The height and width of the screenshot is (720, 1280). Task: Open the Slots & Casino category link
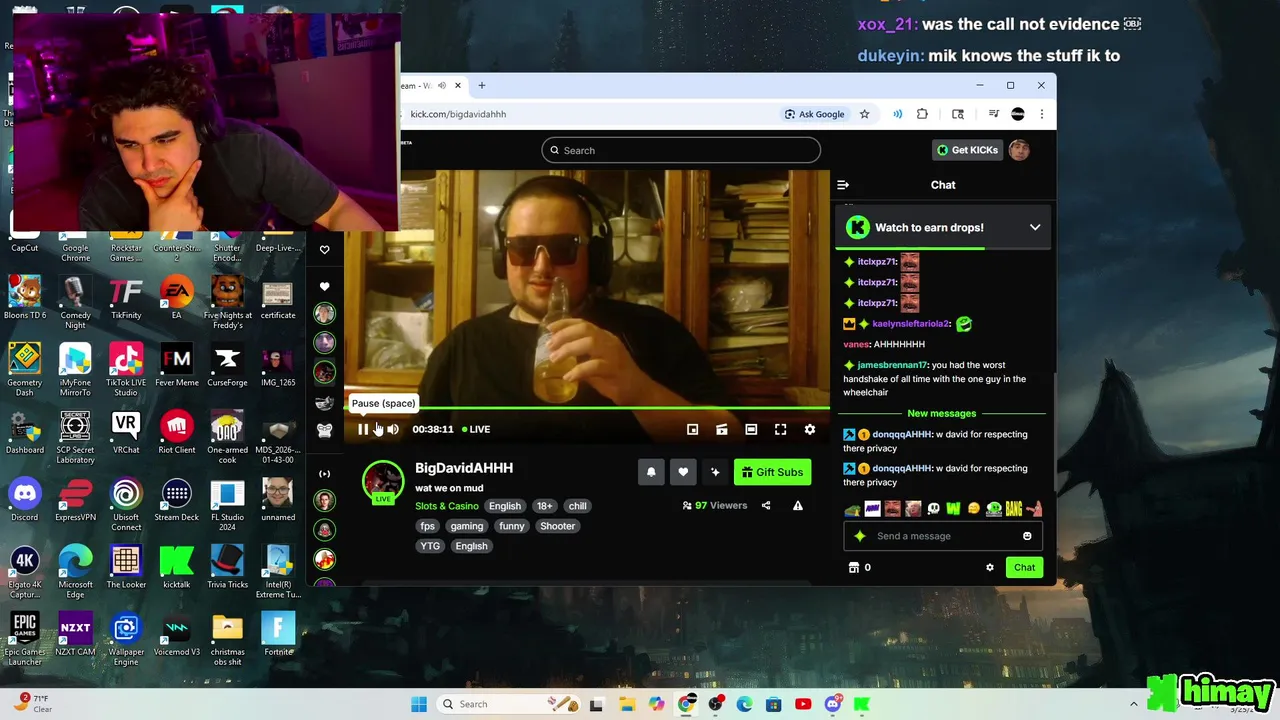[447, 506]
